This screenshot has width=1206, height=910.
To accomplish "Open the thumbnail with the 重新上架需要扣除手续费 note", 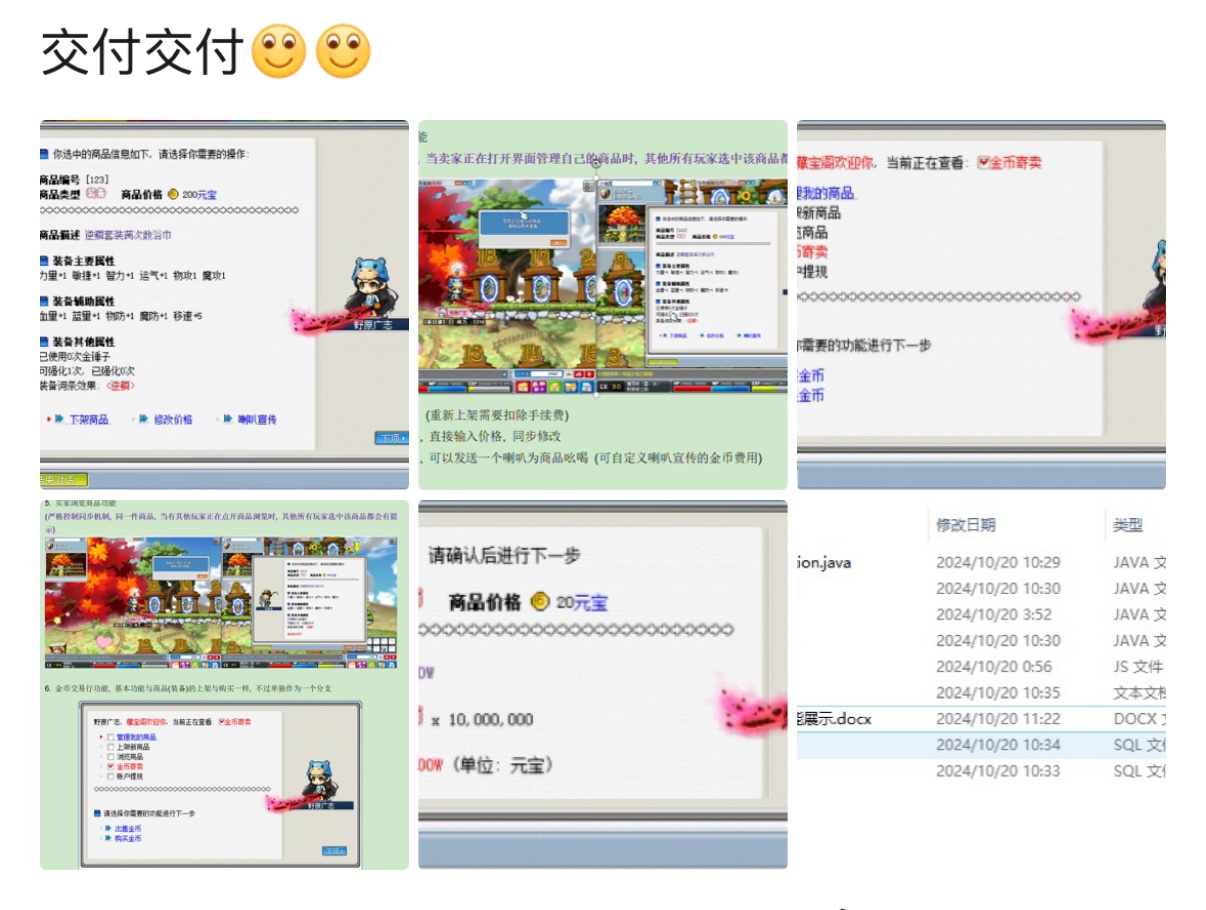I will coord(603,305).
